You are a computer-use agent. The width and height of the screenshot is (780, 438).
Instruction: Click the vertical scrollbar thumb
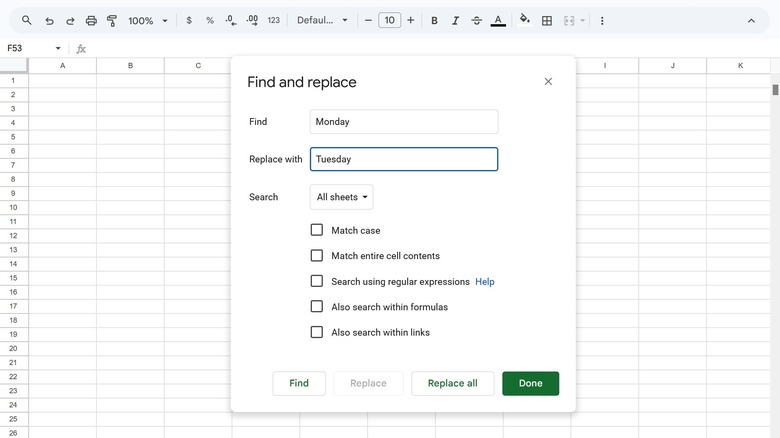coord(775,90)
